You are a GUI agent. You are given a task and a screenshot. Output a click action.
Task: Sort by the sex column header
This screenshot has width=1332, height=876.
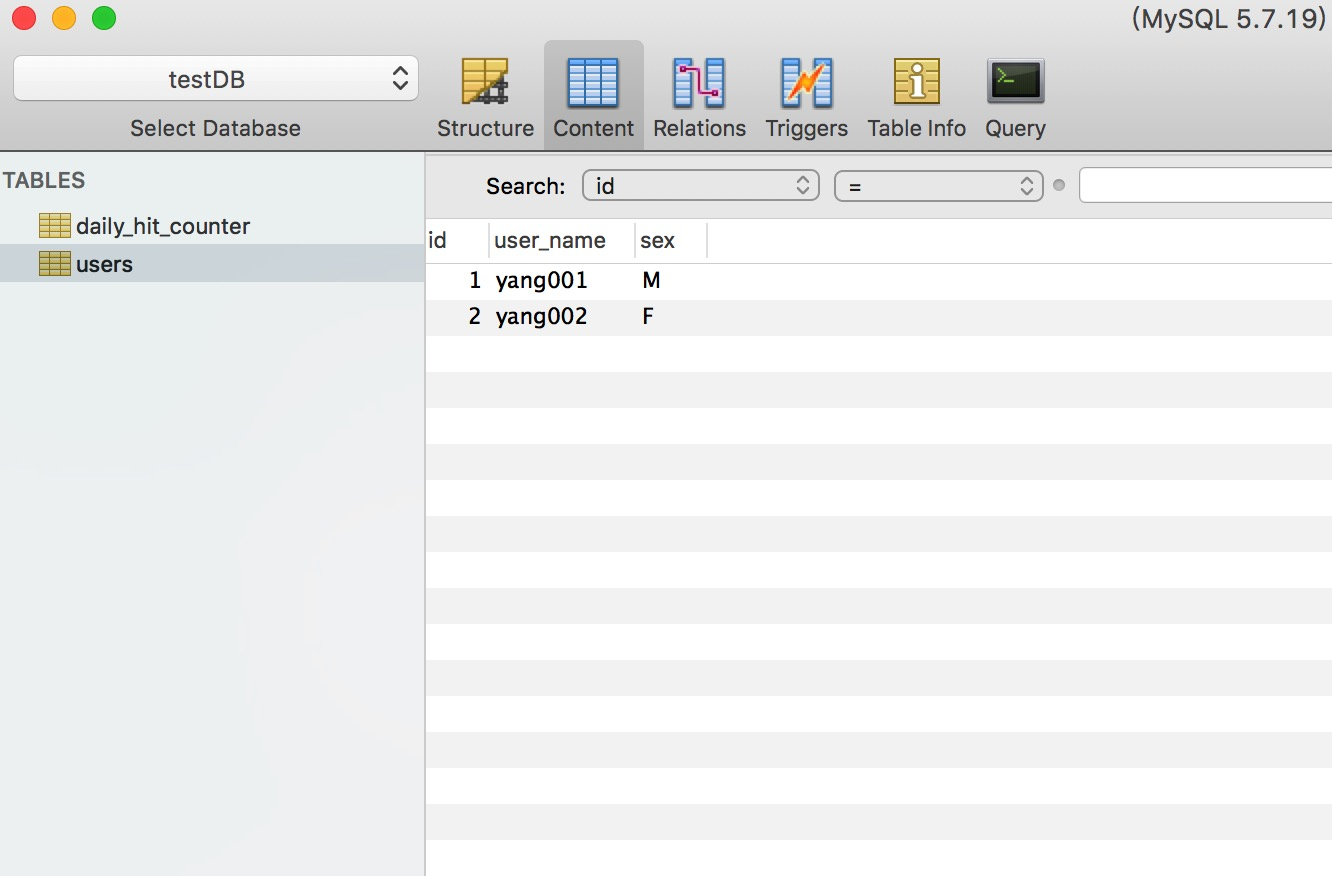(x=671, y=241)
